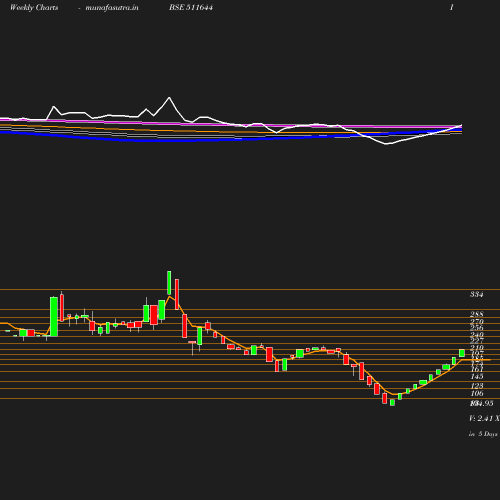The image size is (500, 500).
Task: Click the 210 price level label
Action: click(477, 348)
